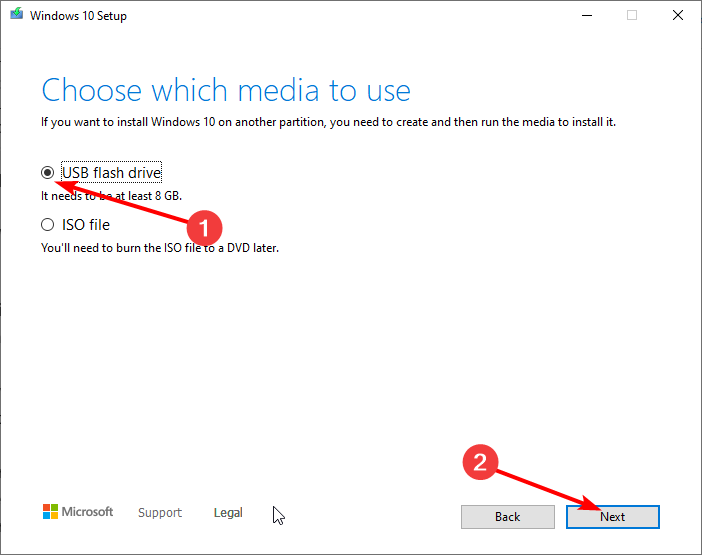Image resolution: width=702 pixels, height=555 pixels.
Task: Click the 'Choose which media to use' heading
Action: [x=226, y=90]
